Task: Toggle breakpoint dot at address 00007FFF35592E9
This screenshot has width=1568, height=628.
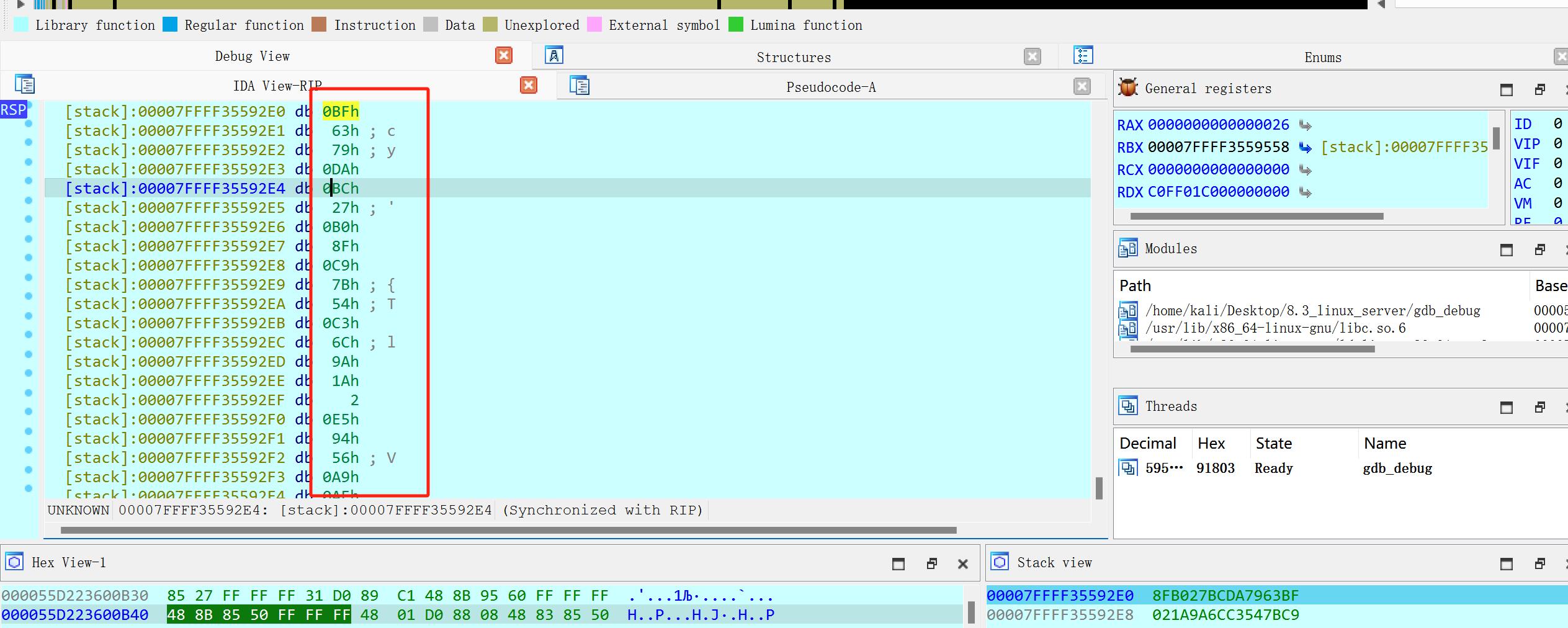Action: pyautogui.click(x=29, y=277)
